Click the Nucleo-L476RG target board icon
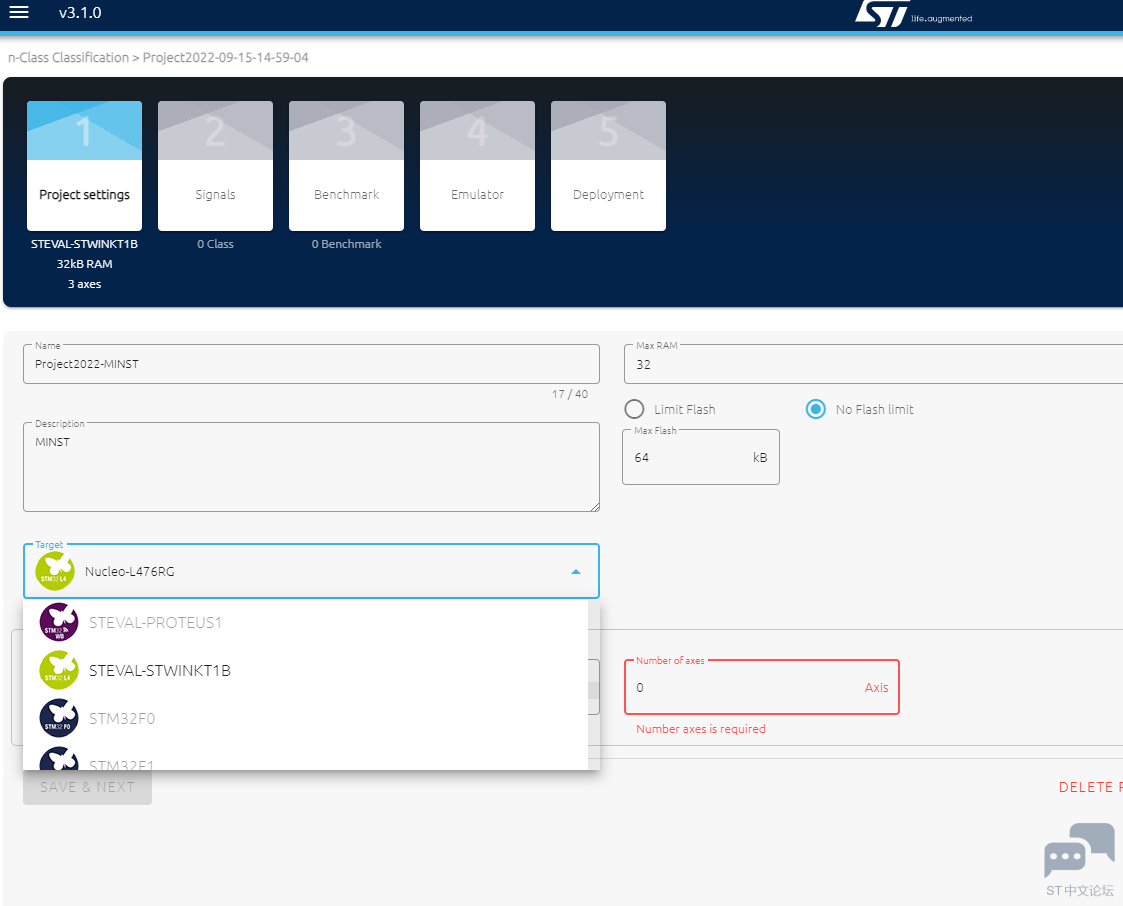 click(x=55, y=571)
